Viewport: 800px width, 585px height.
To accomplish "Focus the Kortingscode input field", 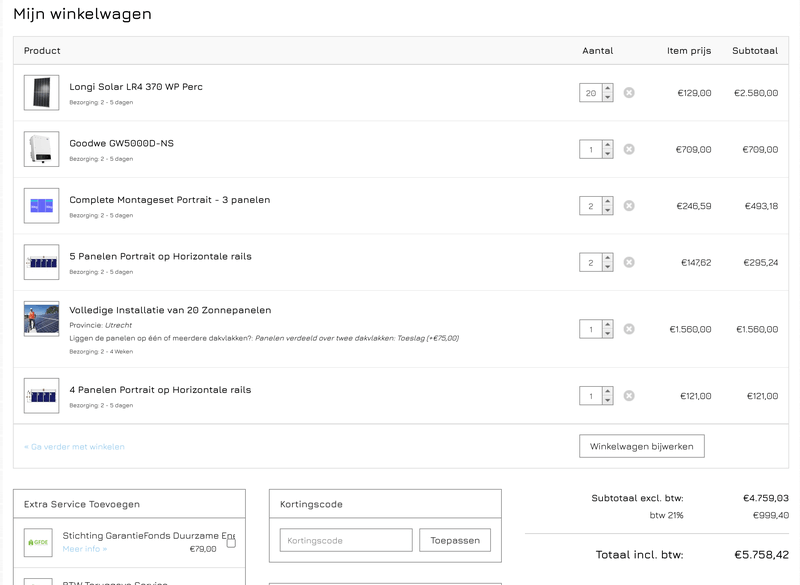I will [x=346, y=540].
